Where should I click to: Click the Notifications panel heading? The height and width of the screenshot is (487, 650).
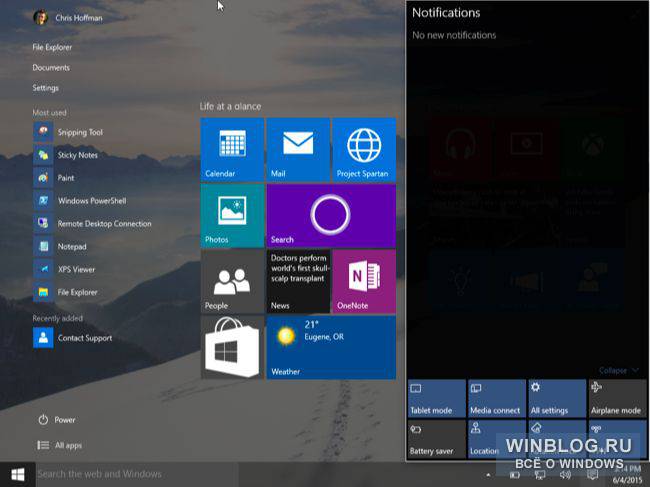coord(446,13)
